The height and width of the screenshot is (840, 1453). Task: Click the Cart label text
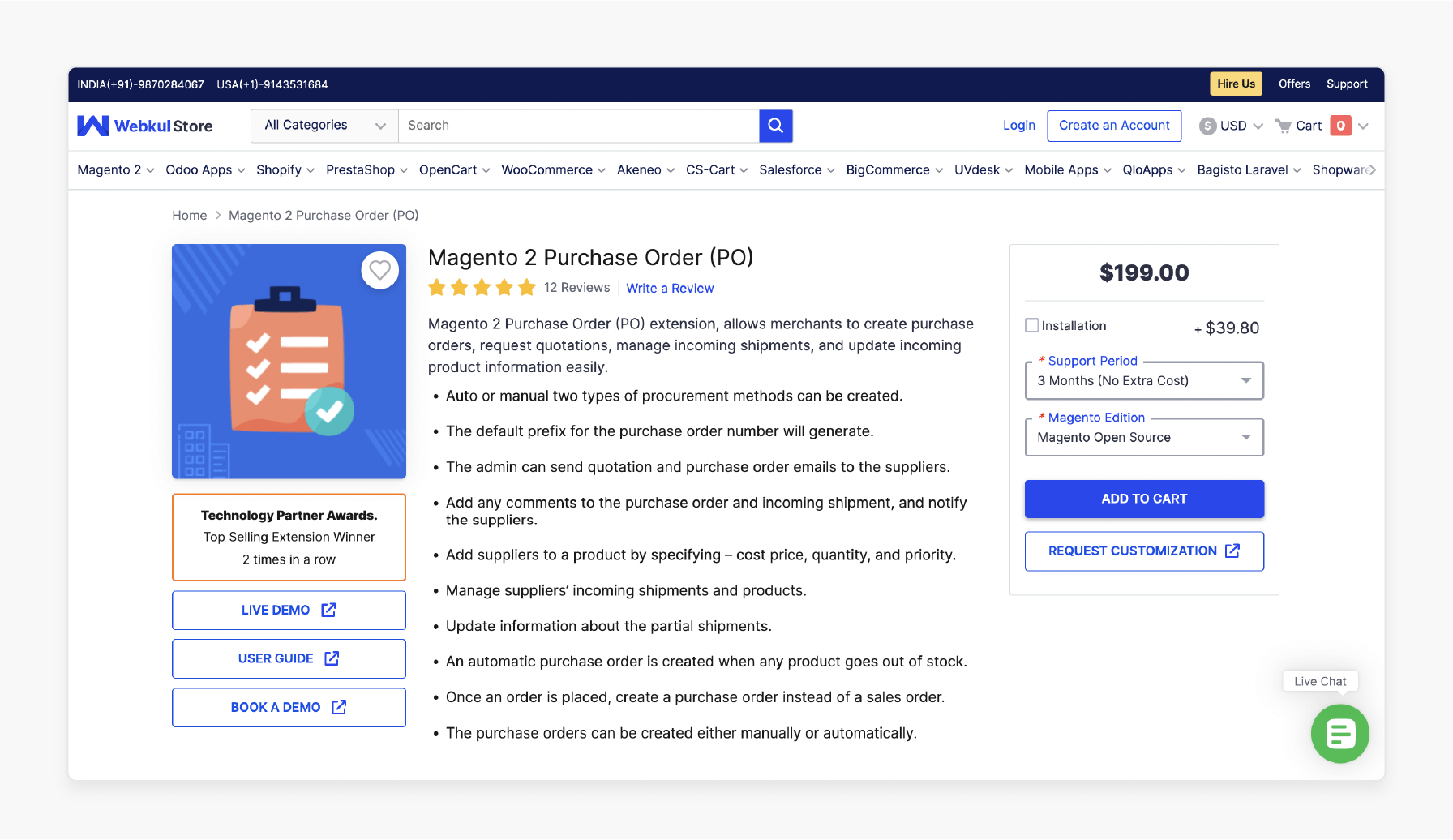tap(1309, 126)
